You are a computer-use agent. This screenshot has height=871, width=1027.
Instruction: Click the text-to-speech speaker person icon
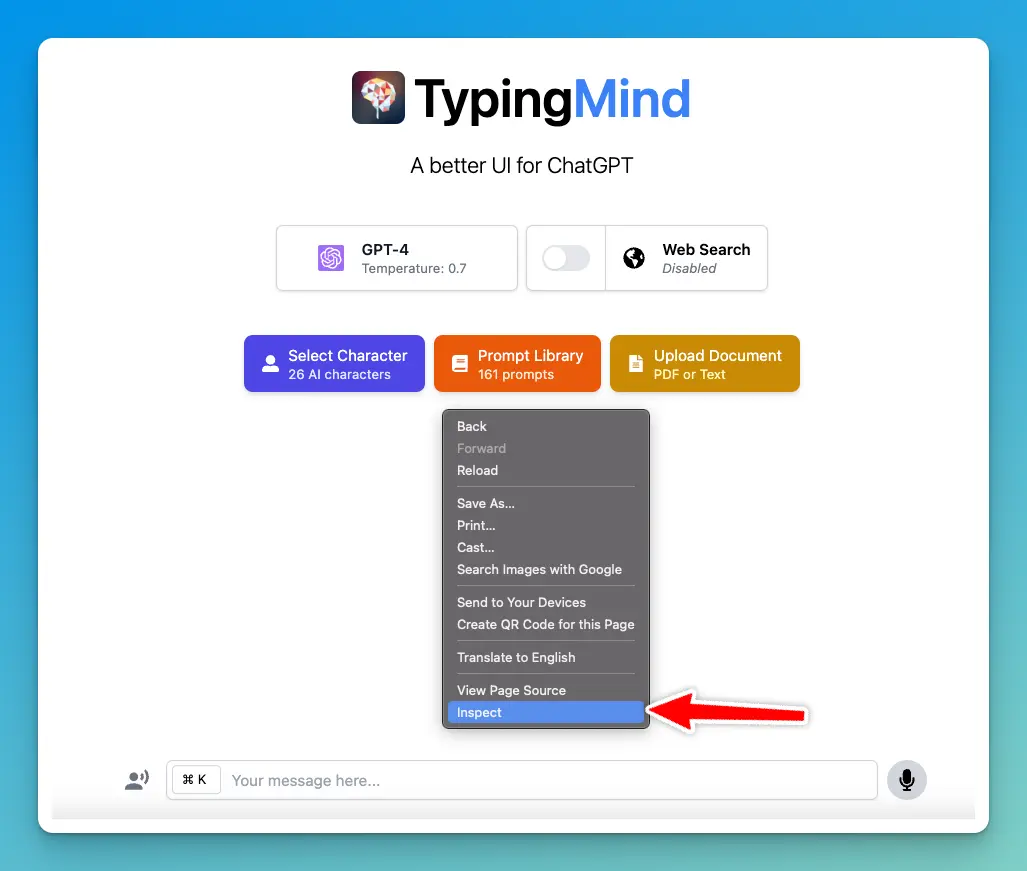tap(137, 780)
